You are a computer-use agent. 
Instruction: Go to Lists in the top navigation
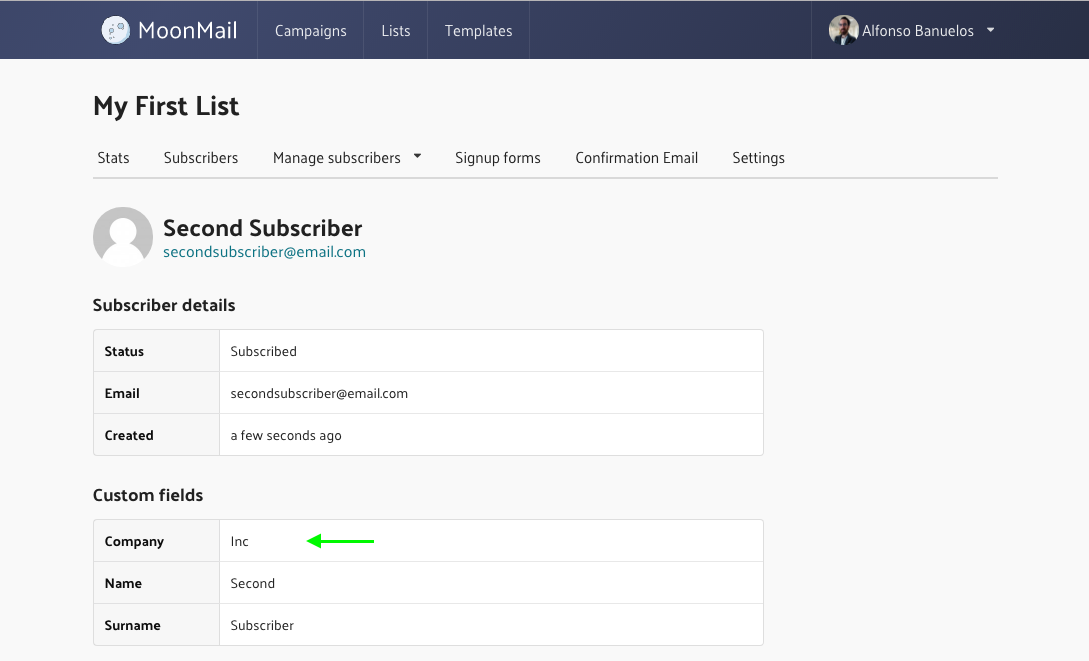point(396,31)
